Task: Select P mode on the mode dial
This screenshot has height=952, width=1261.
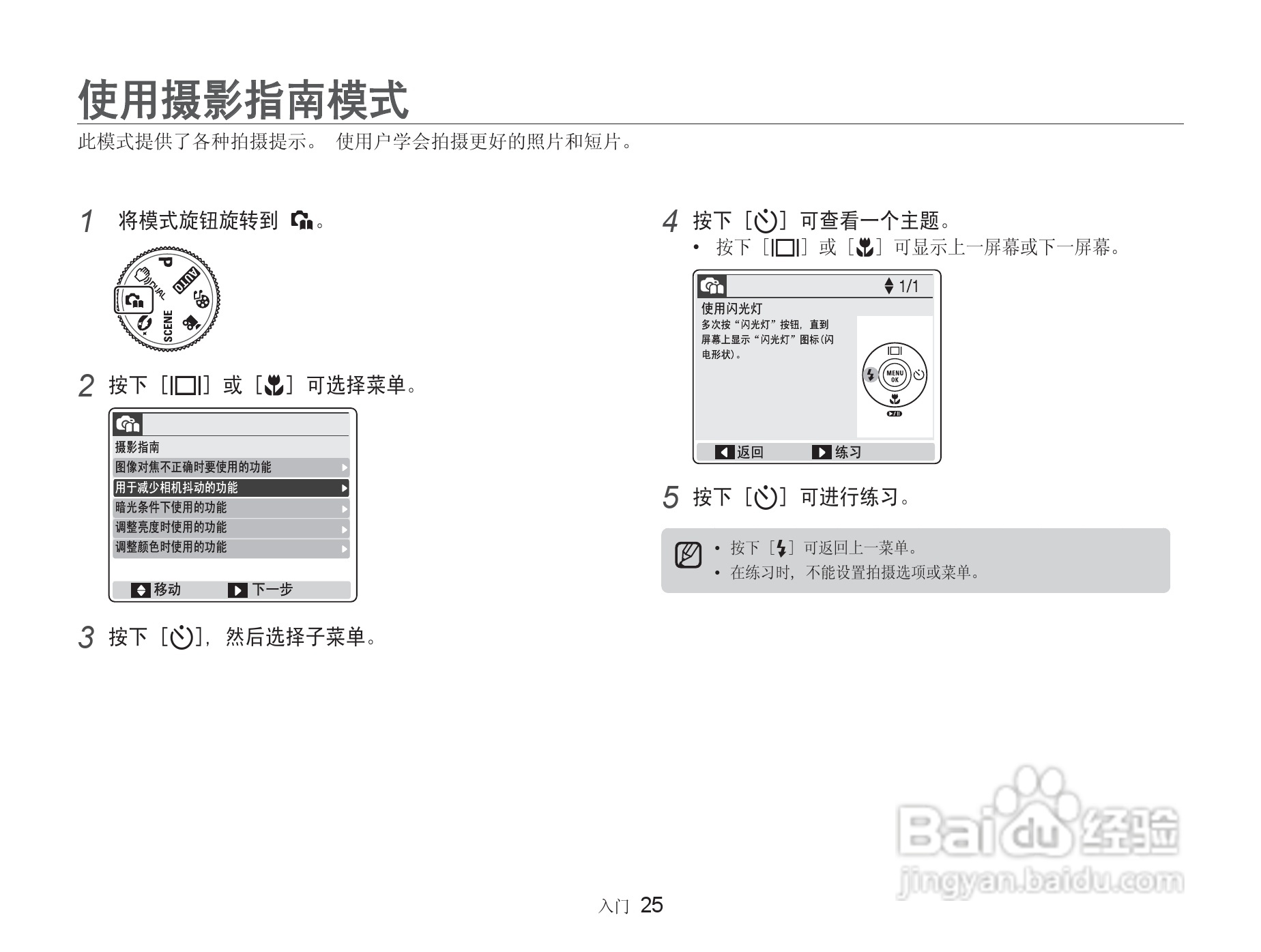Action: (166, 262)
